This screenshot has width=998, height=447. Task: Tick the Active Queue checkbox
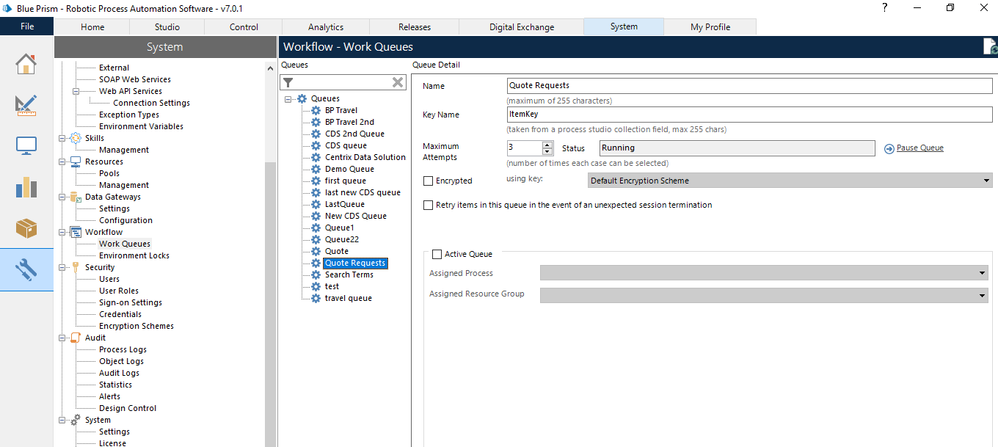[x=437, y=254]
